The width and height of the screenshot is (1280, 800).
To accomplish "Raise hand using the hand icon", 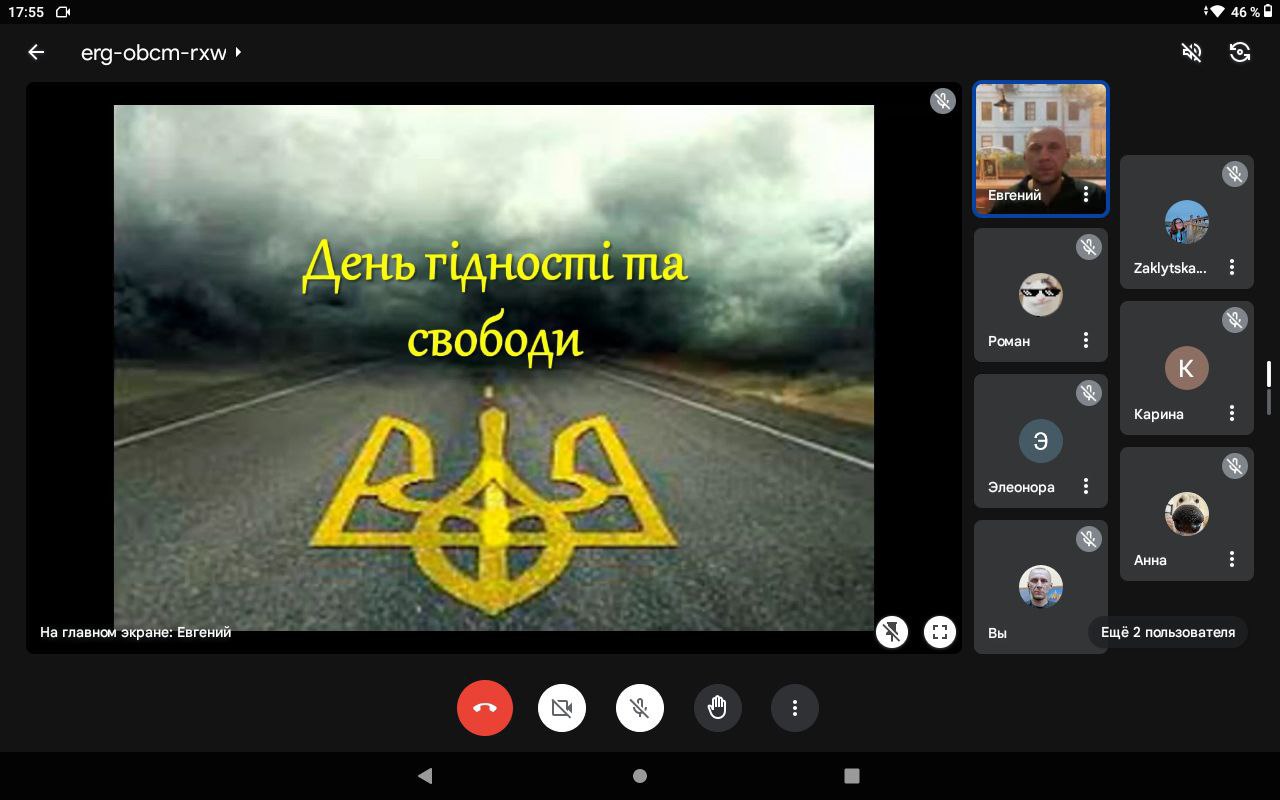I will tap(717, 708).
